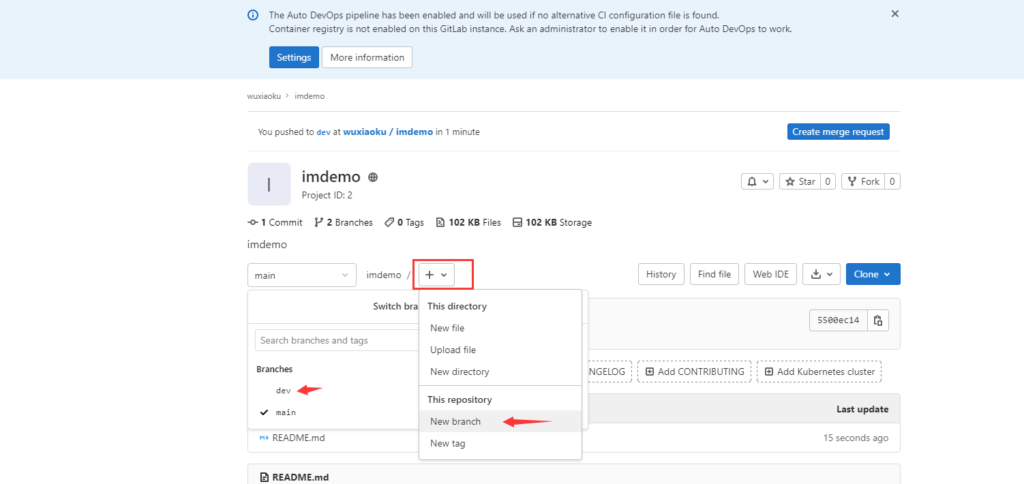The height and width of the screenshot is (484, 1024).
Task: Star the imdemo project
Action: (x=800, y=181)
